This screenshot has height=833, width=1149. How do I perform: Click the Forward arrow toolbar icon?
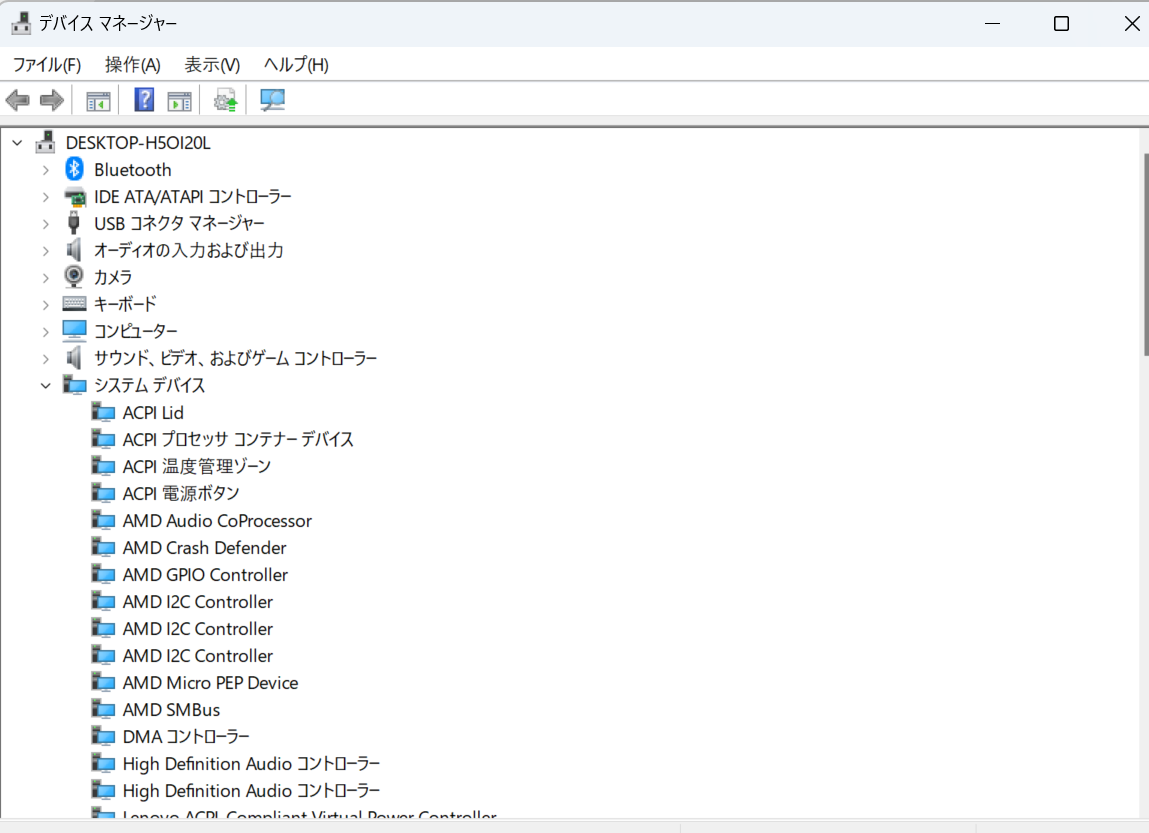[x=52, y=100]
